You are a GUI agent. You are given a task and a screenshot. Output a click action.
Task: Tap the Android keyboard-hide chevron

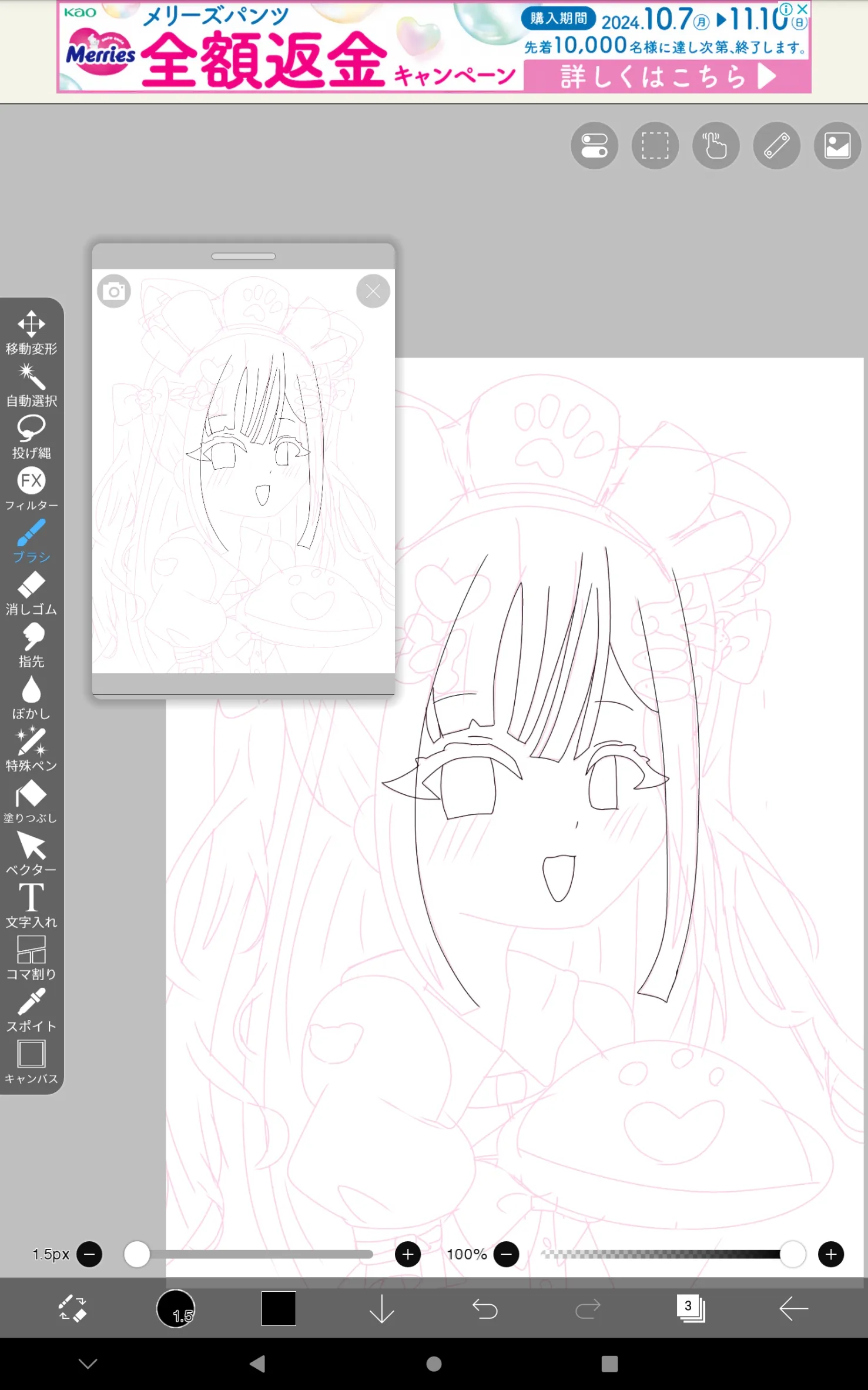pyautogui.click(x=88, y=1364)
